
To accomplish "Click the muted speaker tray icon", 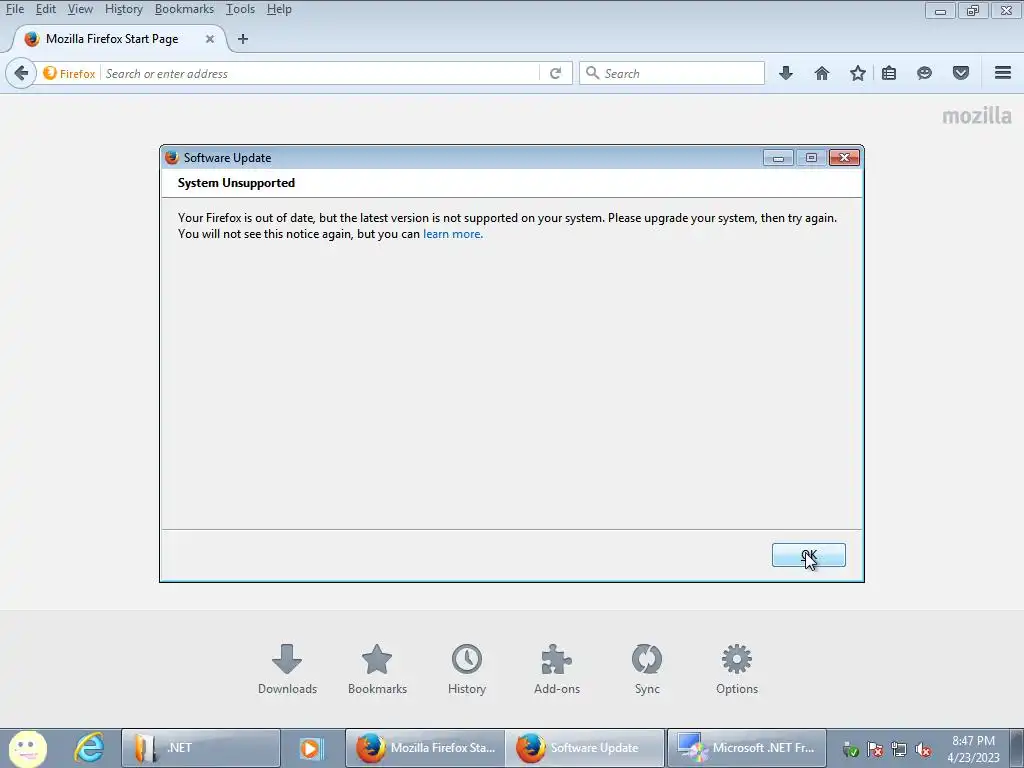I will coord(923,750).
